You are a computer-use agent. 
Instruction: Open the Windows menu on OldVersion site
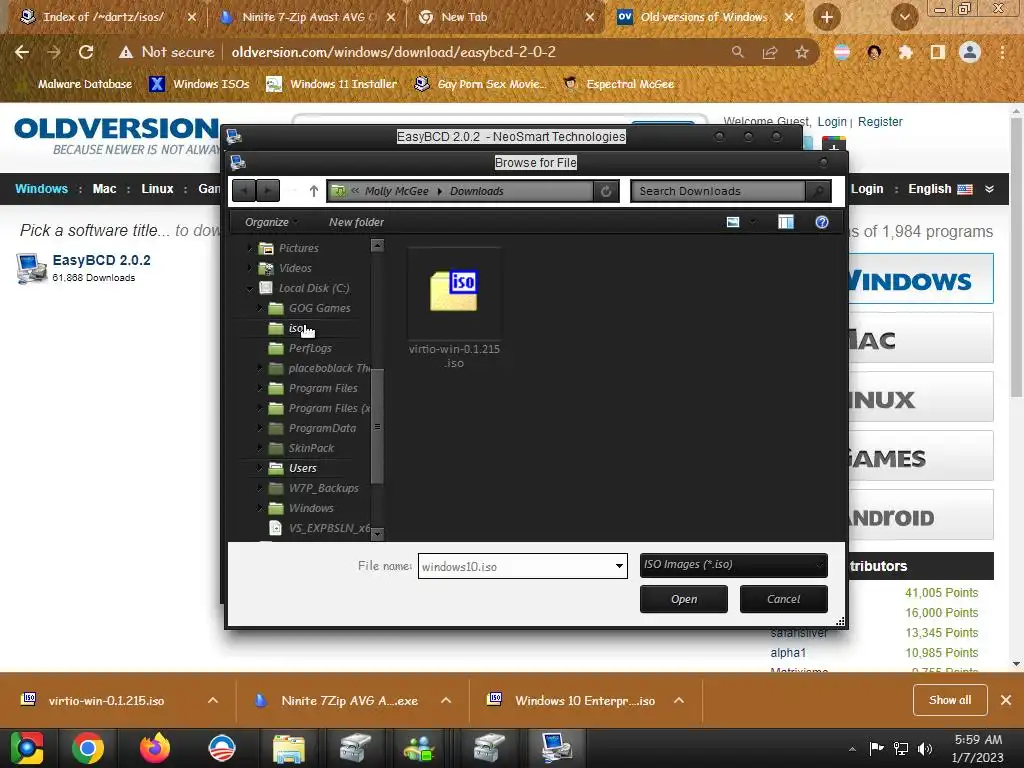click(41, 189)
